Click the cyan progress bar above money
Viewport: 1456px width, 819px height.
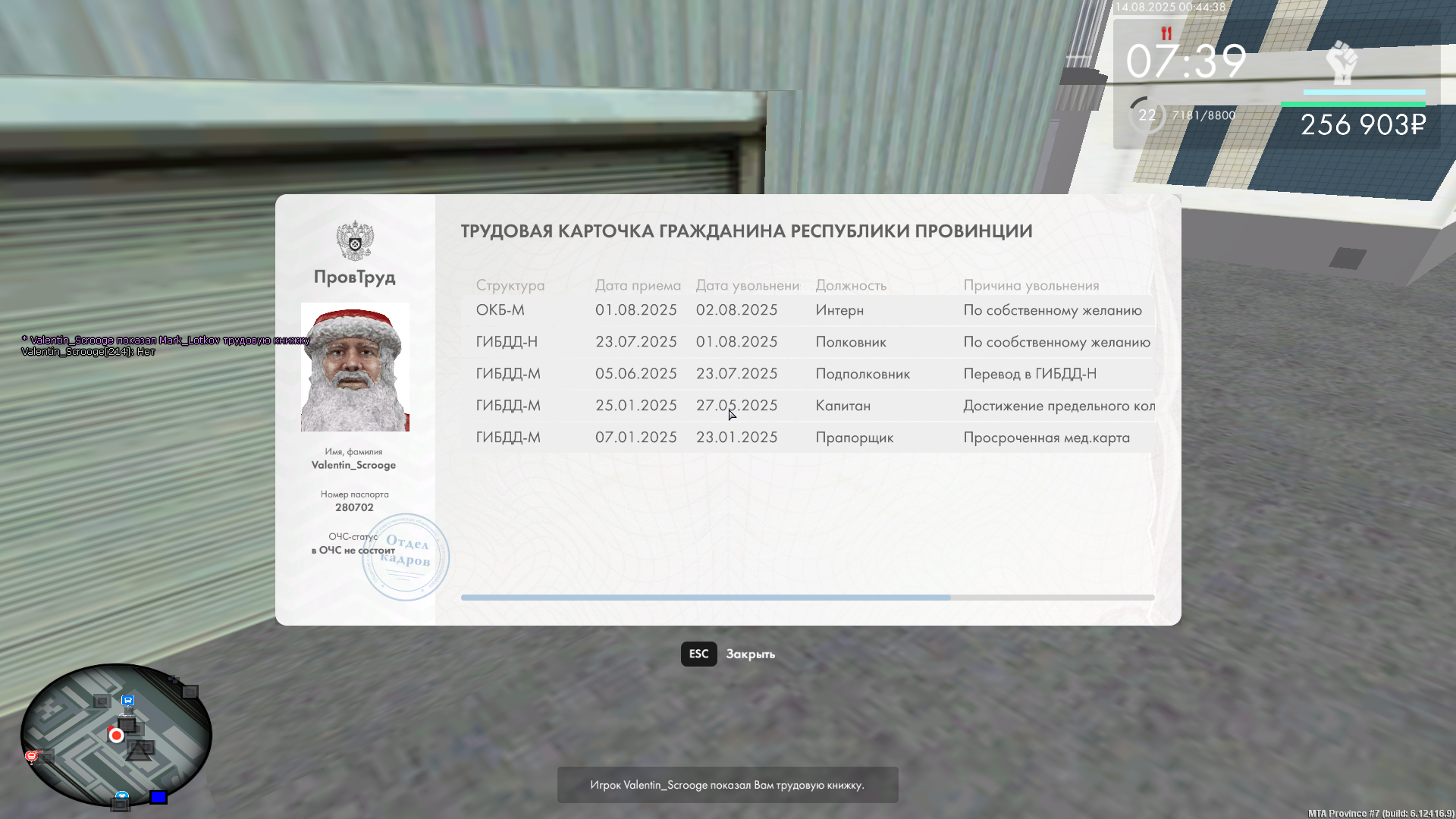coord(1363,93)
